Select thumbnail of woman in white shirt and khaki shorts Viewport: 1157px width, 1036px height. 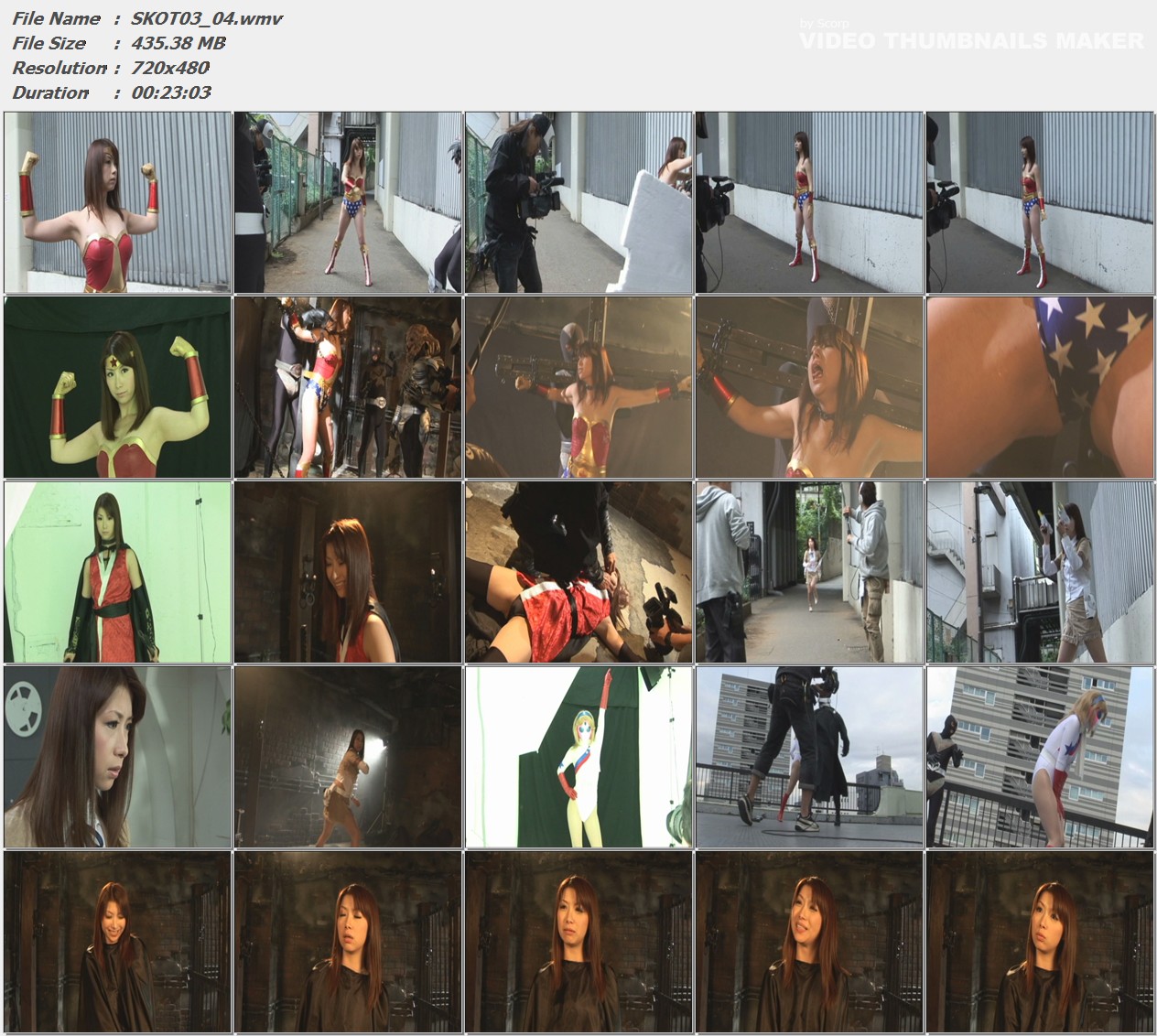(1041, 572)
